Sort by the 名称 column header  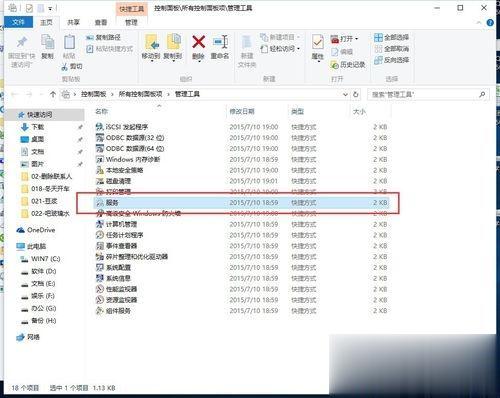click(x=102, y=112)
